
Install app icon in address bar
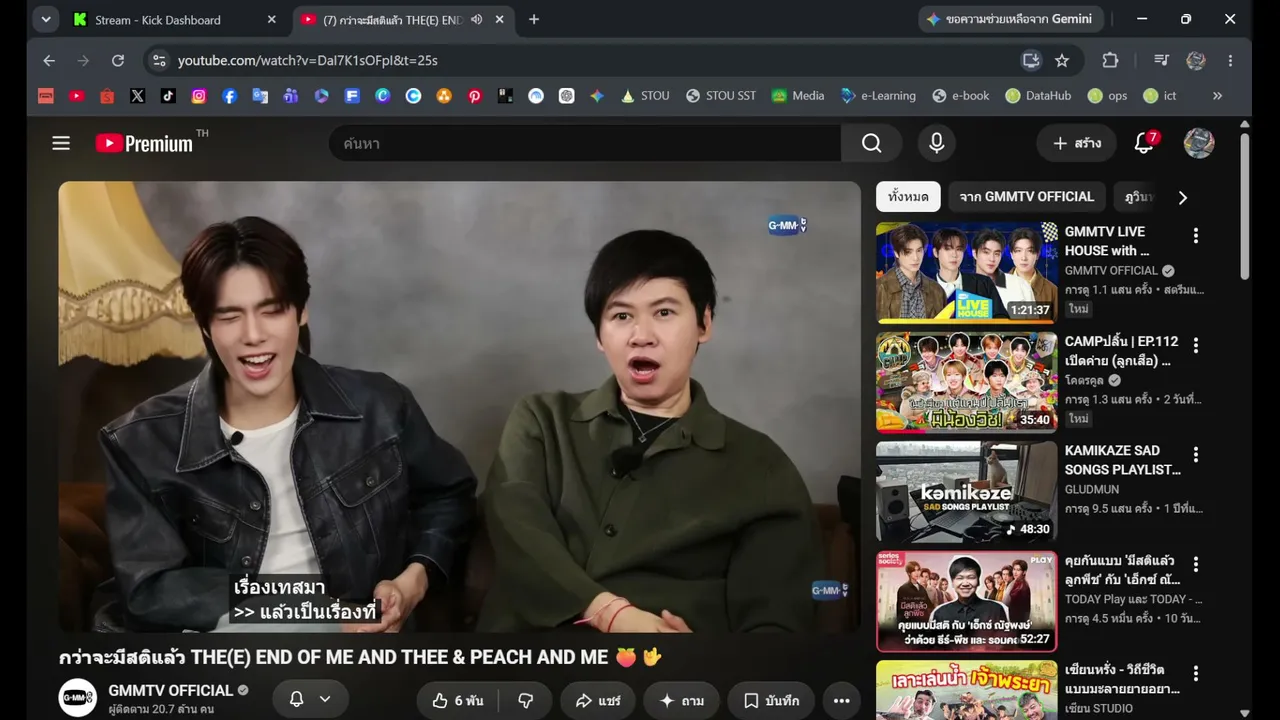(1031, 60)
